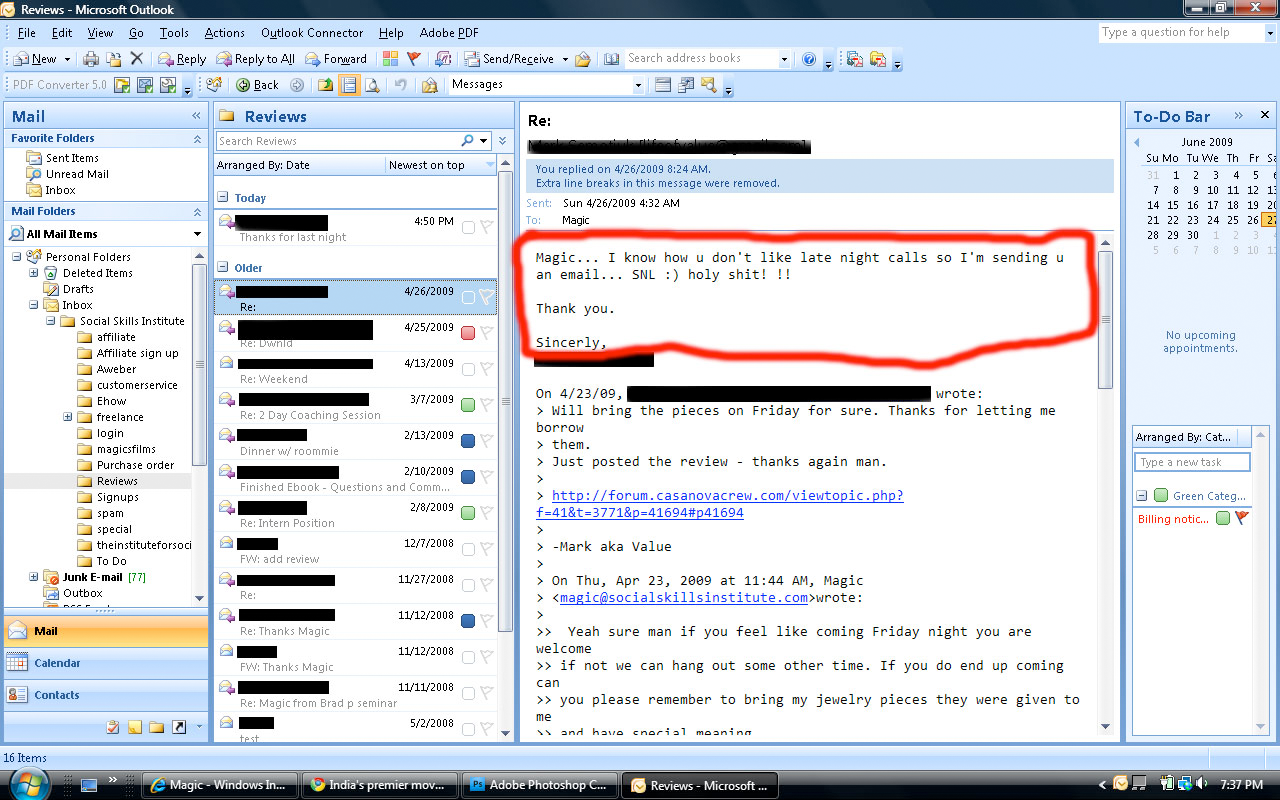1280x800 pixels.
Task: Toggle flag on Thanks for last night message
Action: tap(486, 227)
